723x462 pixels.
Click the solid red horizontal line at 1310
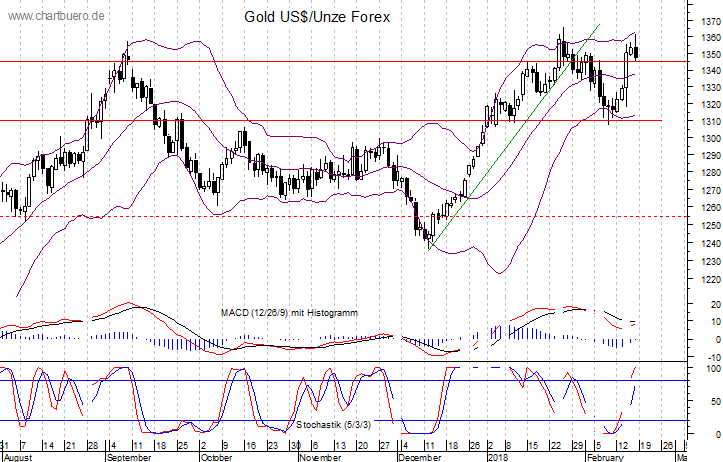tap(300, 120)
